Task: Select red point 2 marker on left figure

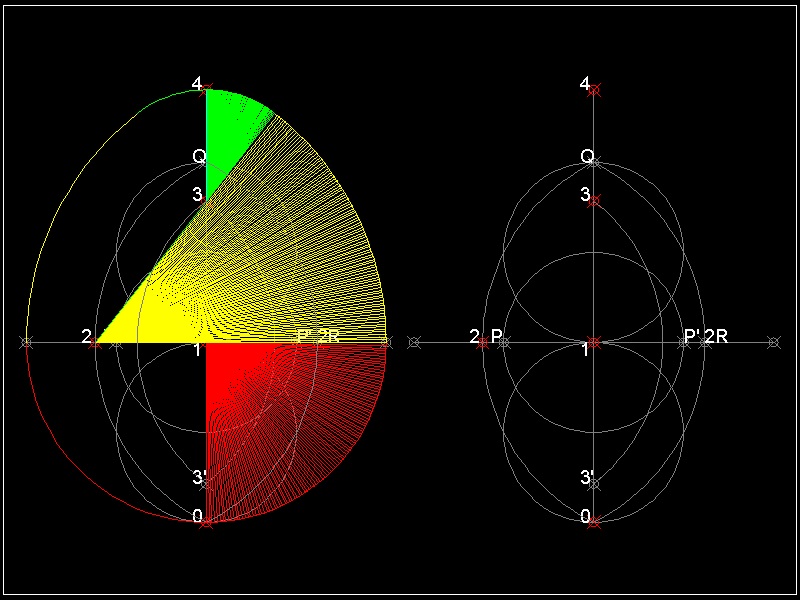Action: coord(94,342)
